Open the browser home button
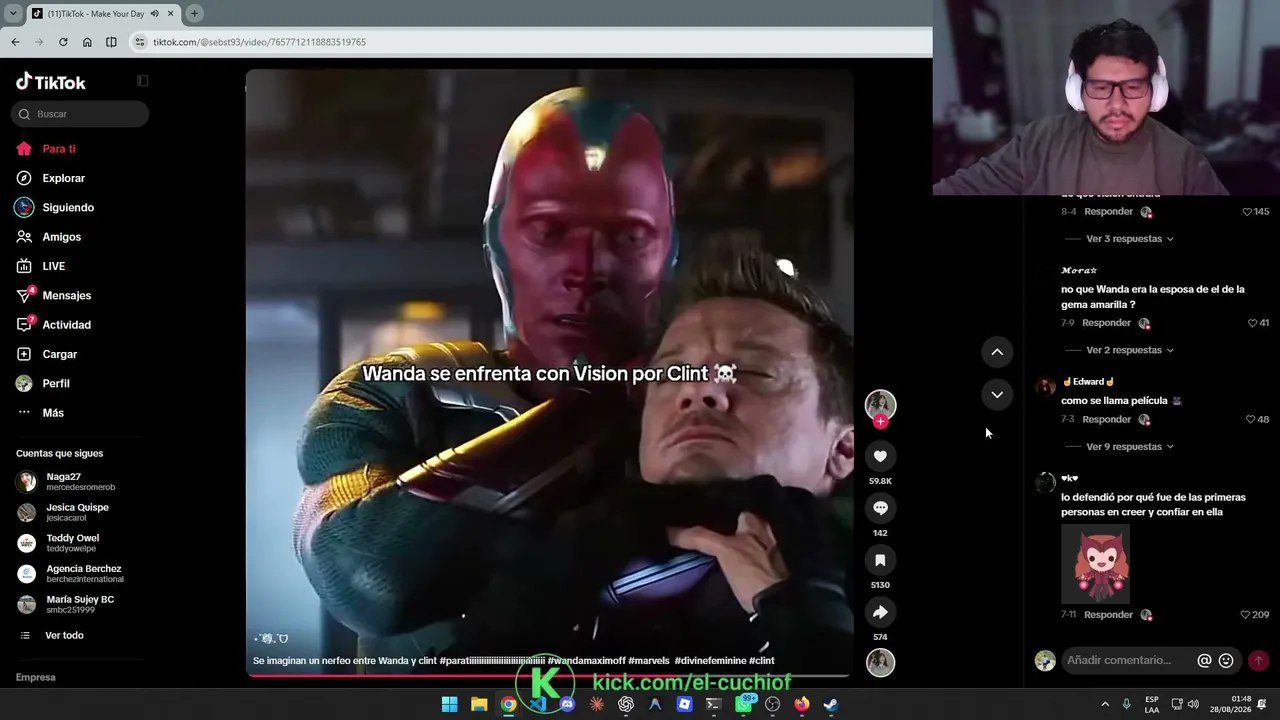 coord(87,42)
